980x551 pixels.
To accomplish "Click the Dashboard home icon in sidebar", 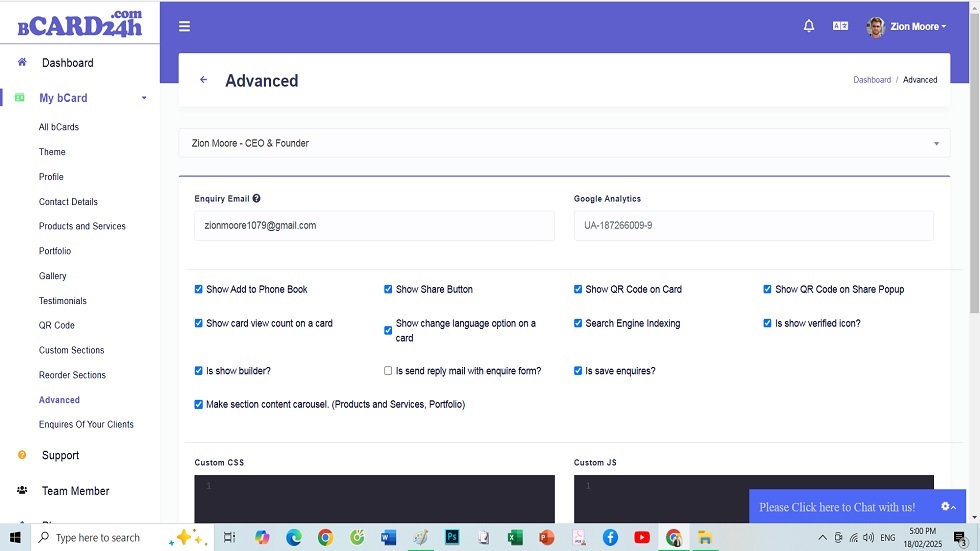I will click(x=22, y=62).
